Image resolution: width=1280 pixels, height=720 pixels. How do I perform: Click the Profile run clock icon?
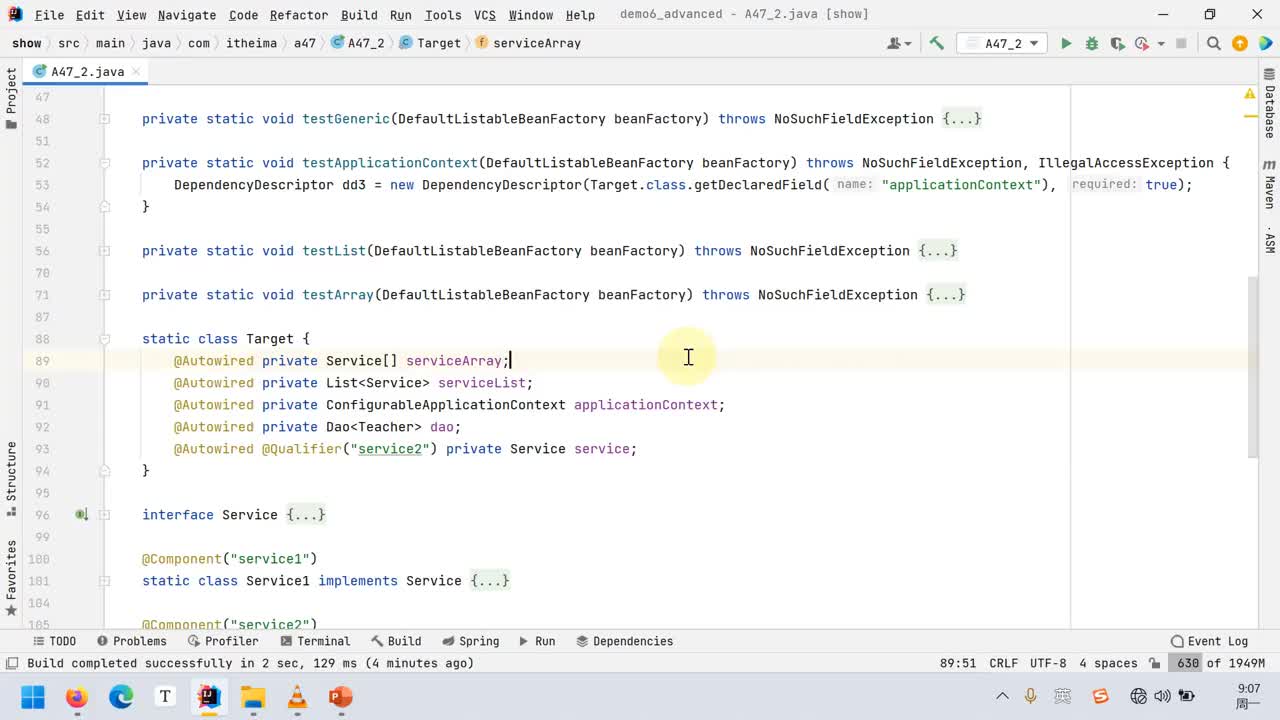tap(1143, 43)
